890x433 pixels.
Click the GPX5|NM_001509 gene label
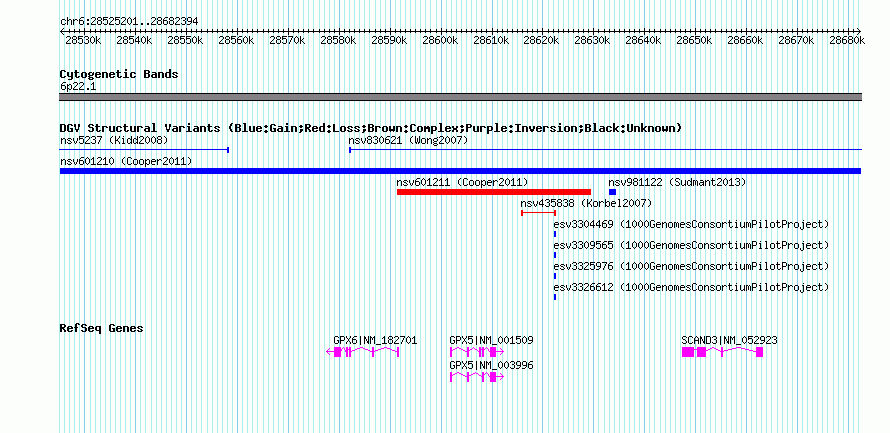[491, 340]
